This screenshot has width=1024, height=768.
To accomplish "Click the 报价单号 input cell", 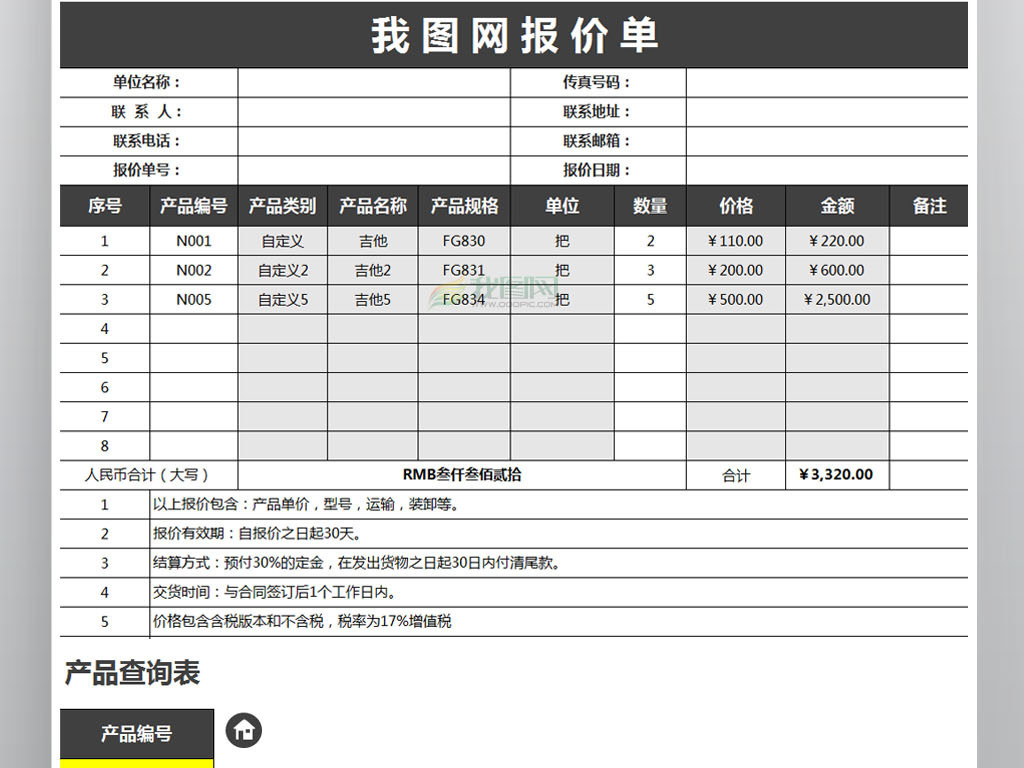I will point(374,170).
